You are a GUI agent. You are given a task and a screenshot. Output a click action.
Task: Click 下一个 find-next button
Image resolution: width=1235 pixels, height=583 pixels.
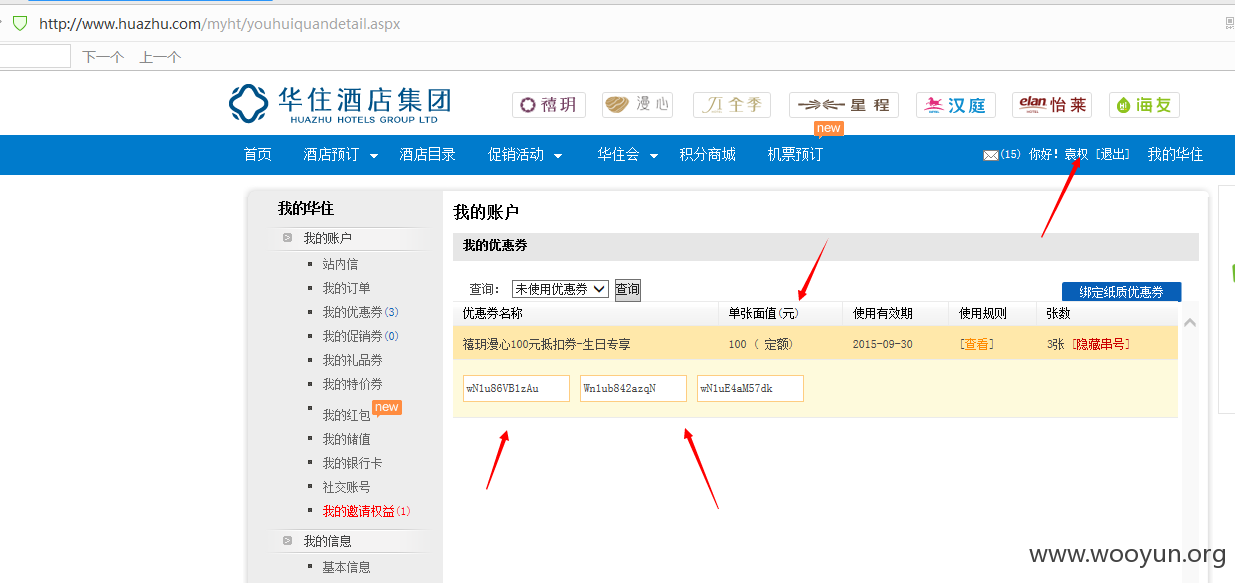[103, 57]
